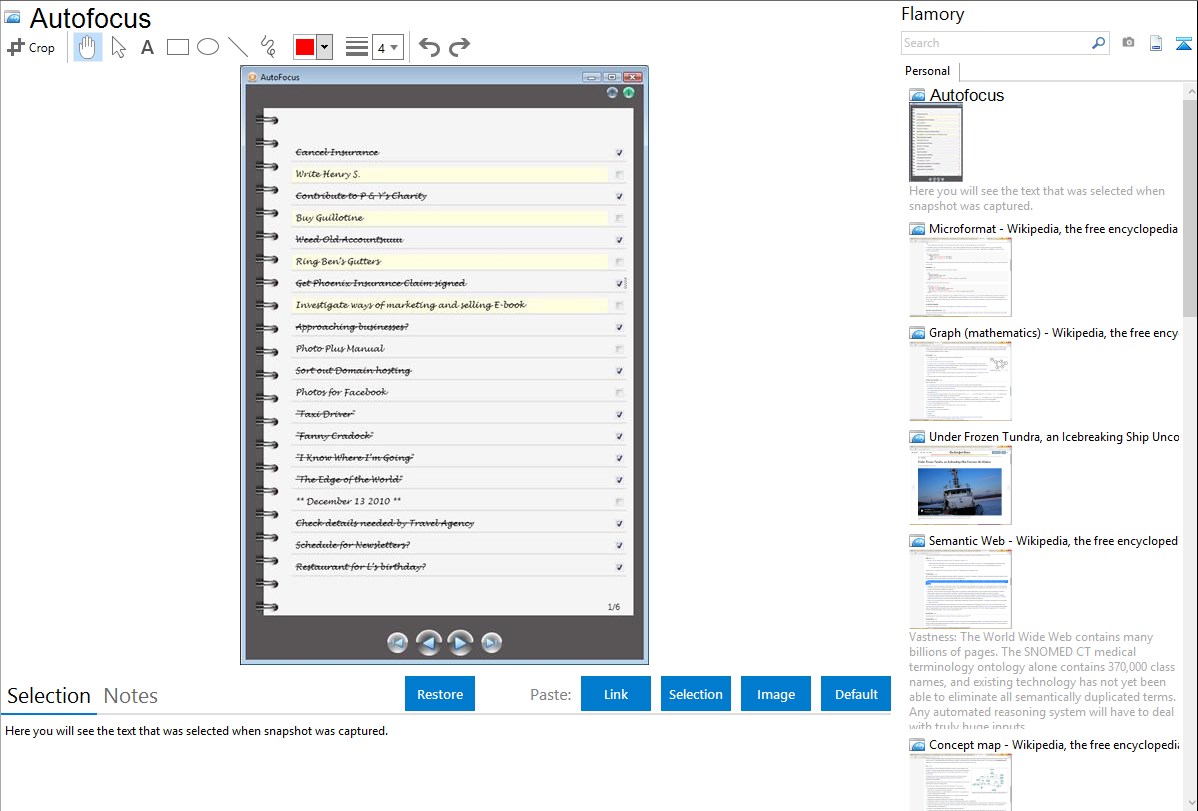This screenshot has height=811, width=1198.
Task: Select the Personal tab
Action: click(928, 71)
